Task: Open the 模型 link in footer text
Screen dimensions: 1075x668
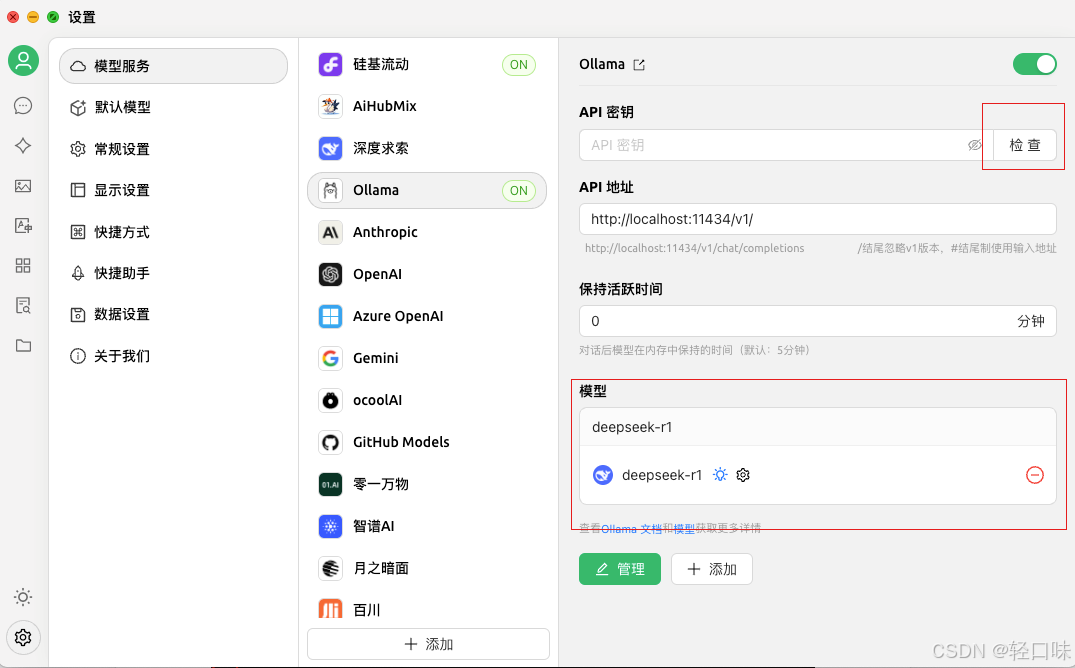Action: 684,529
